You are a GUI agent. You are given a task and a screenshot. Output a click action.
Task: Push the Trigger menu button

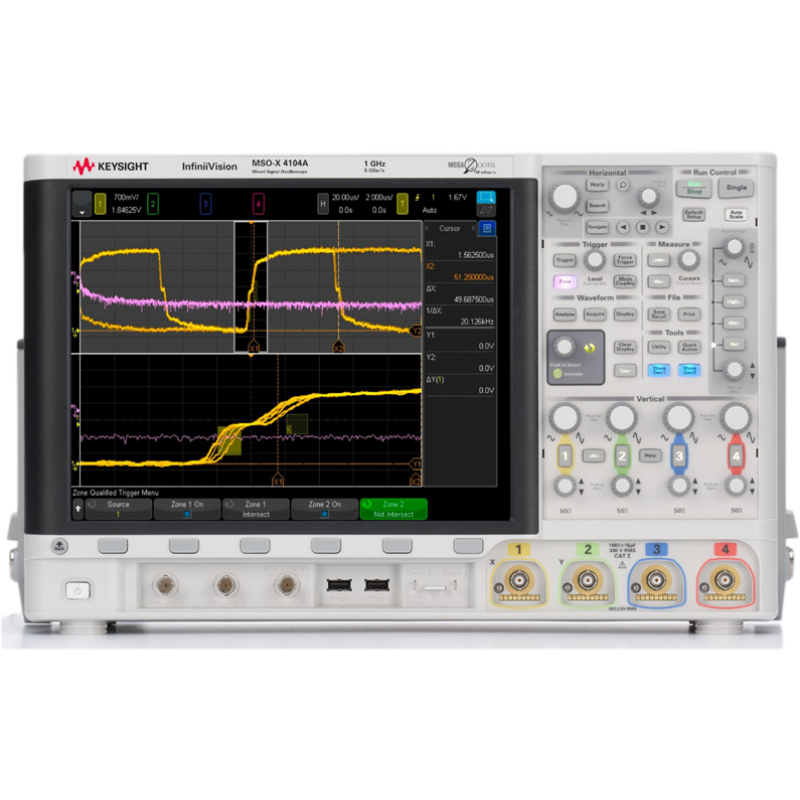click(x=565, y=261)
